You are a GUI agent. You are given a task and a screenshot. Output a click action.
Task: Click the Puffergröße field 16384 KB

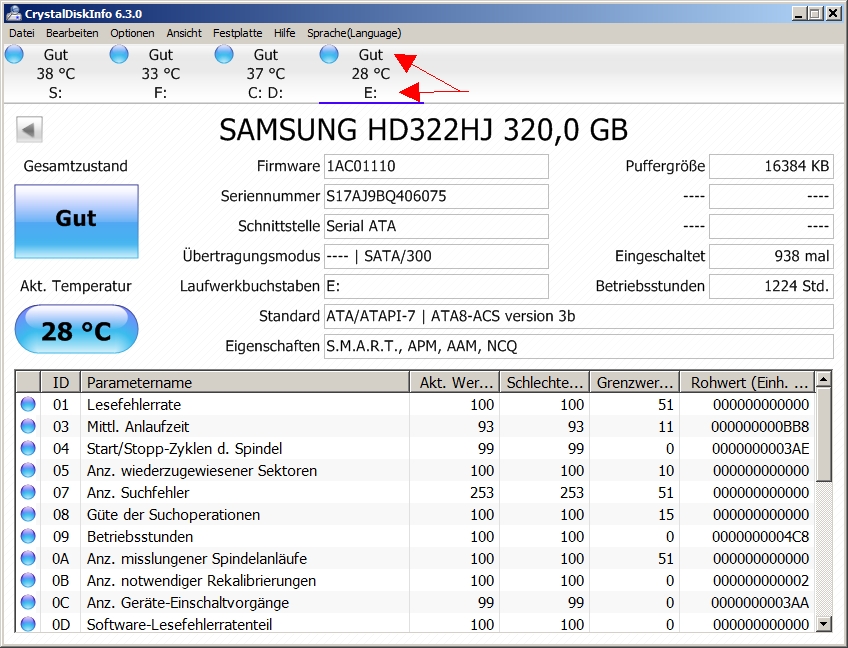[771, 166]
